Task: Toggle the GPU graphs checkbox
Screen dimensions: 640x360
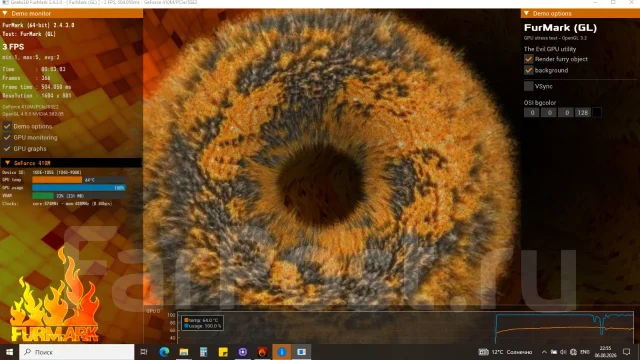Action: pyautogui.click(x=7, y=149)
